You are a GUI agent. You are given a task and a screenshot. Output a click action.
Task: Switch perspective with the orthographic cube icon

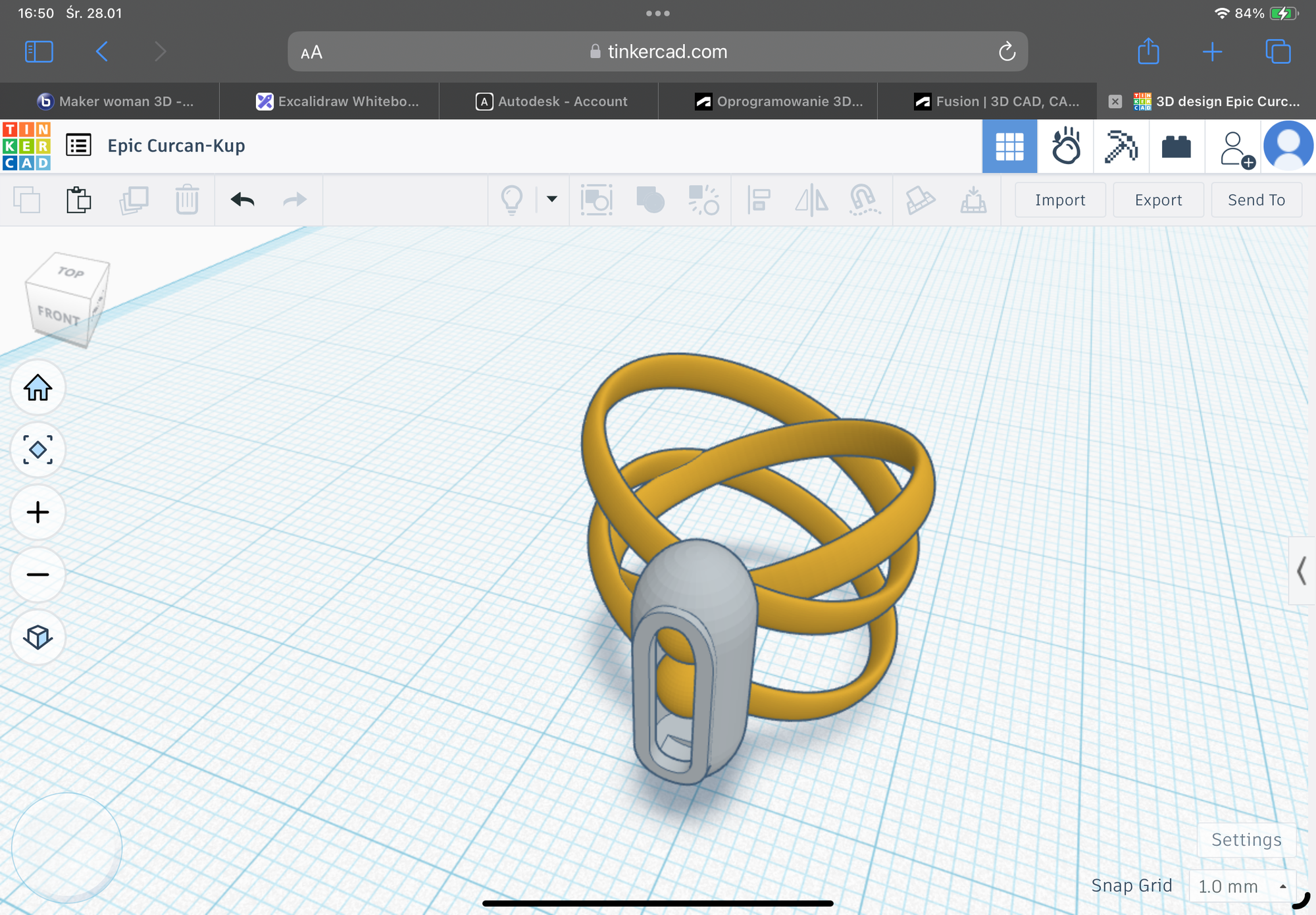(x=38, y=637)
